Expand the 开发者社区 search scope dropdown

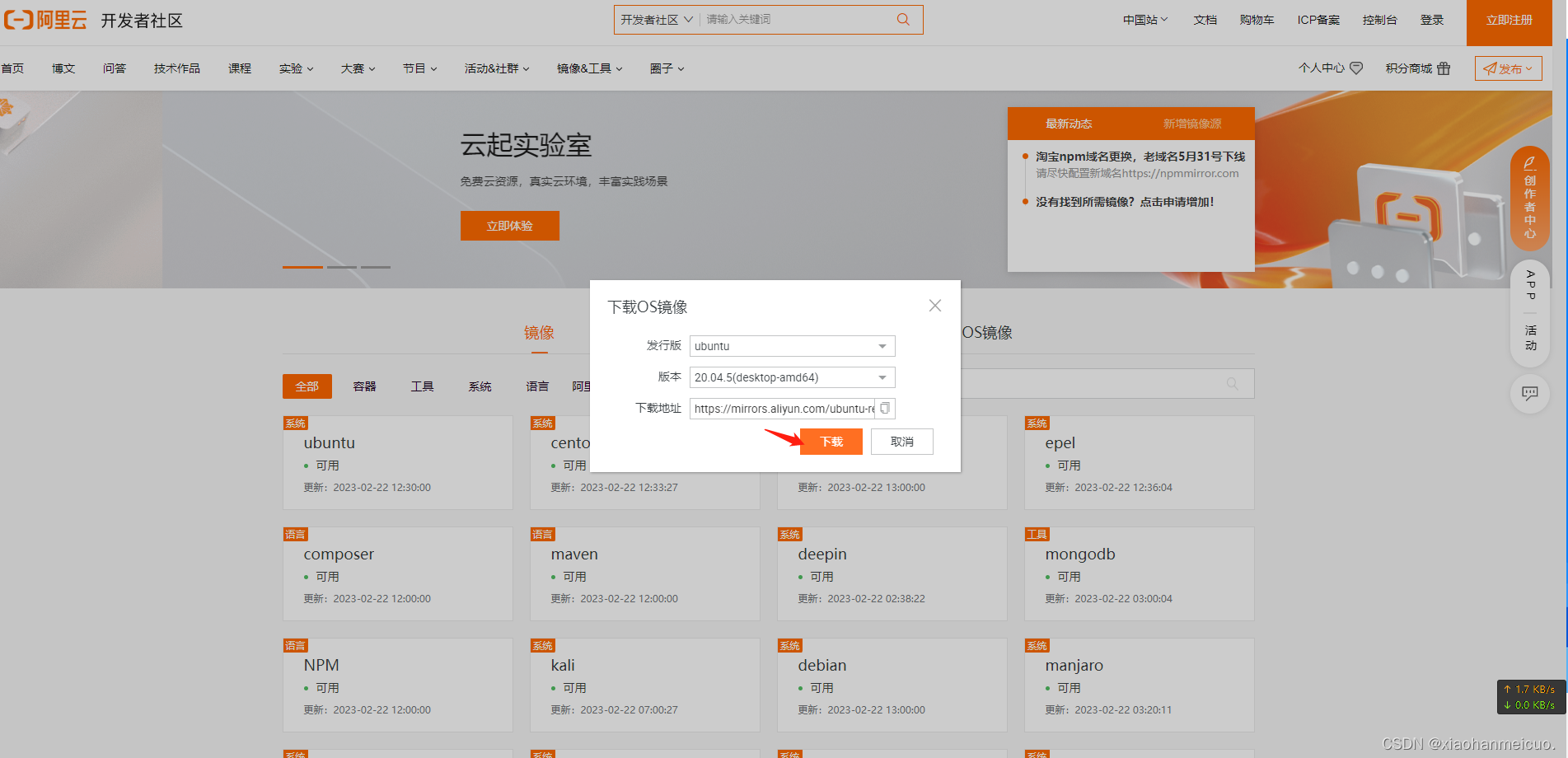(657, 20)
